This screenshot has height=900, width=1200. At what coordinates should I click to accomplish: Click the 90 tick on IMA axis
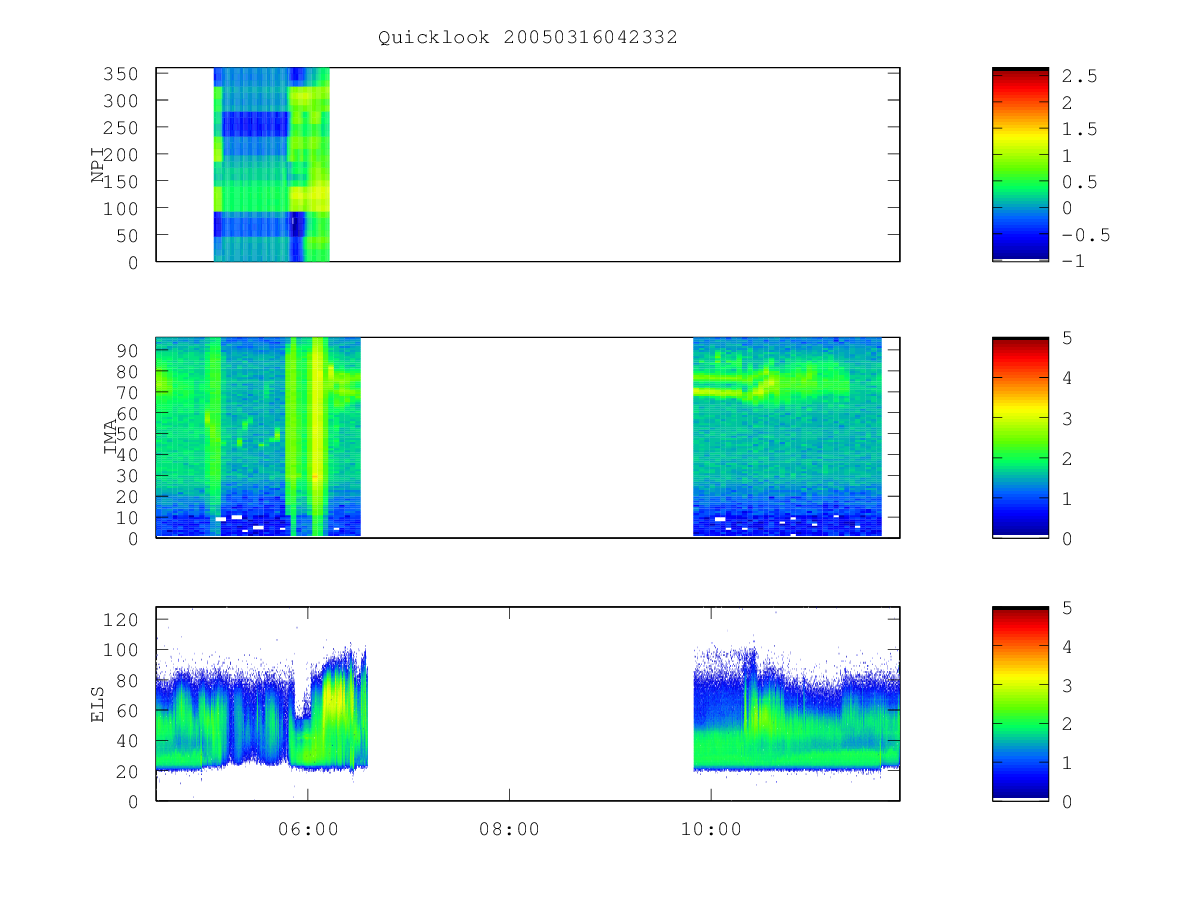[130, 350]
